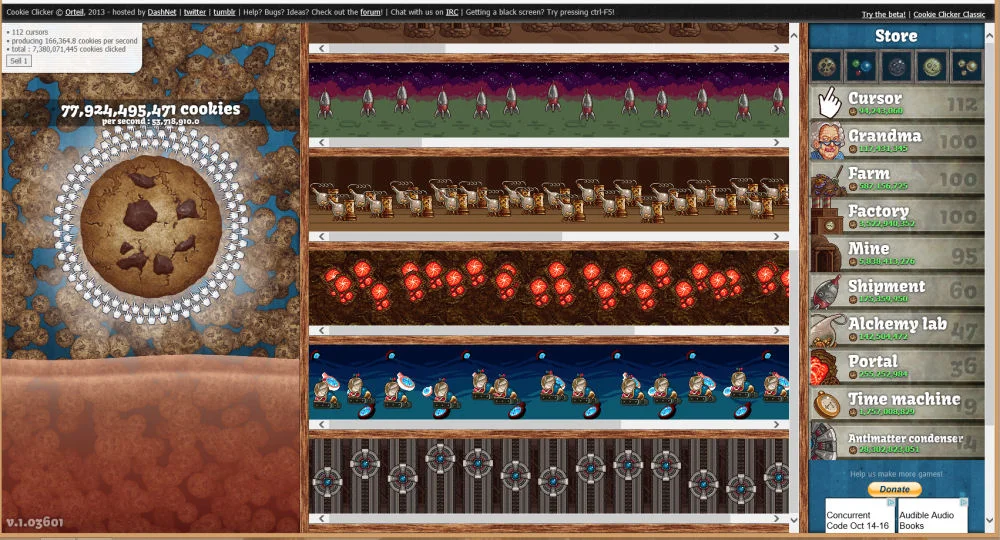Click the page's scroll-down arrow at far right
This screenshot has height=540, width=1000.
coord(990,520)
